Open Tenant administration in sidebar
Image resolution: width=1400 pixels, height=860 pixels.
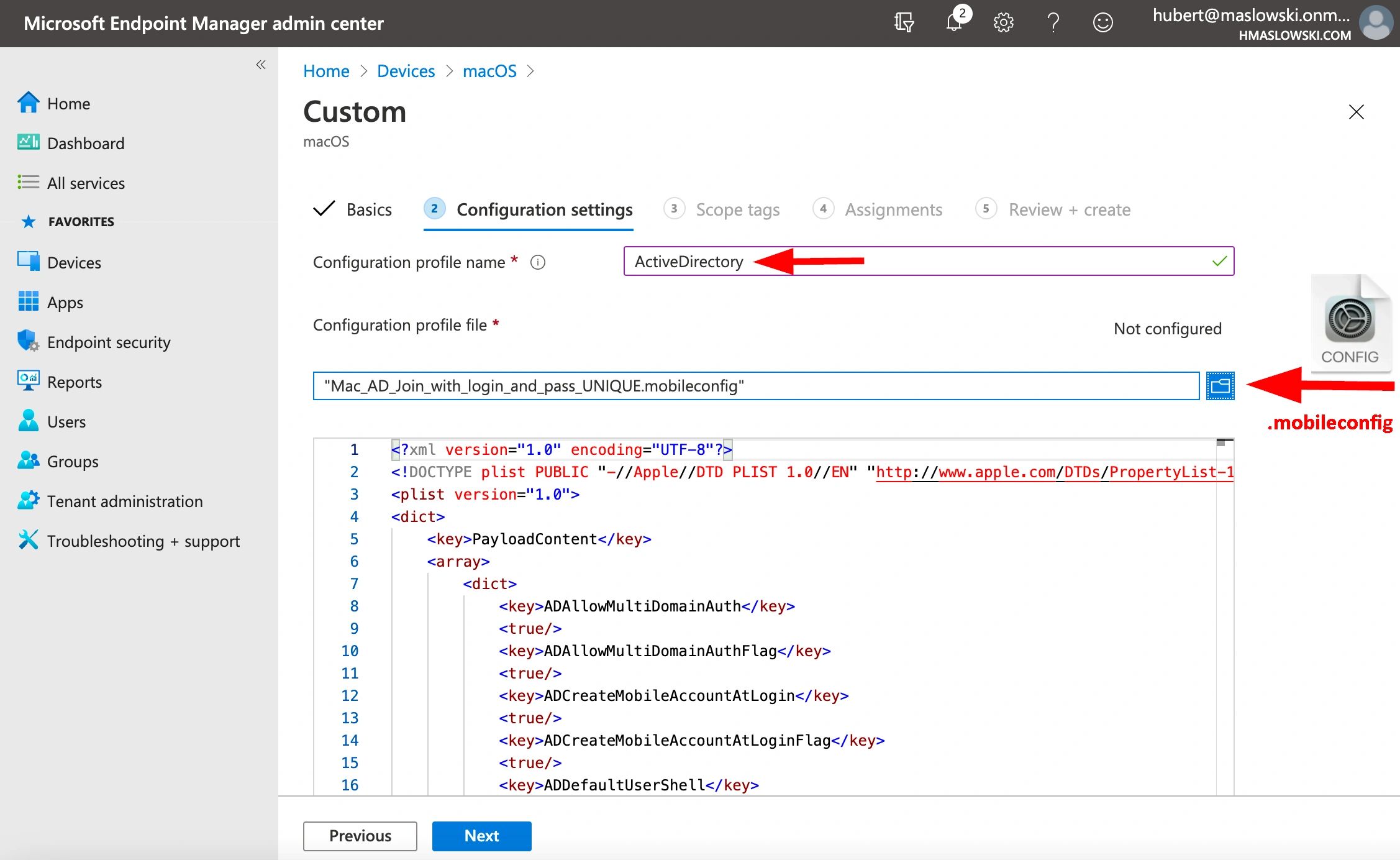pos(125,501)
